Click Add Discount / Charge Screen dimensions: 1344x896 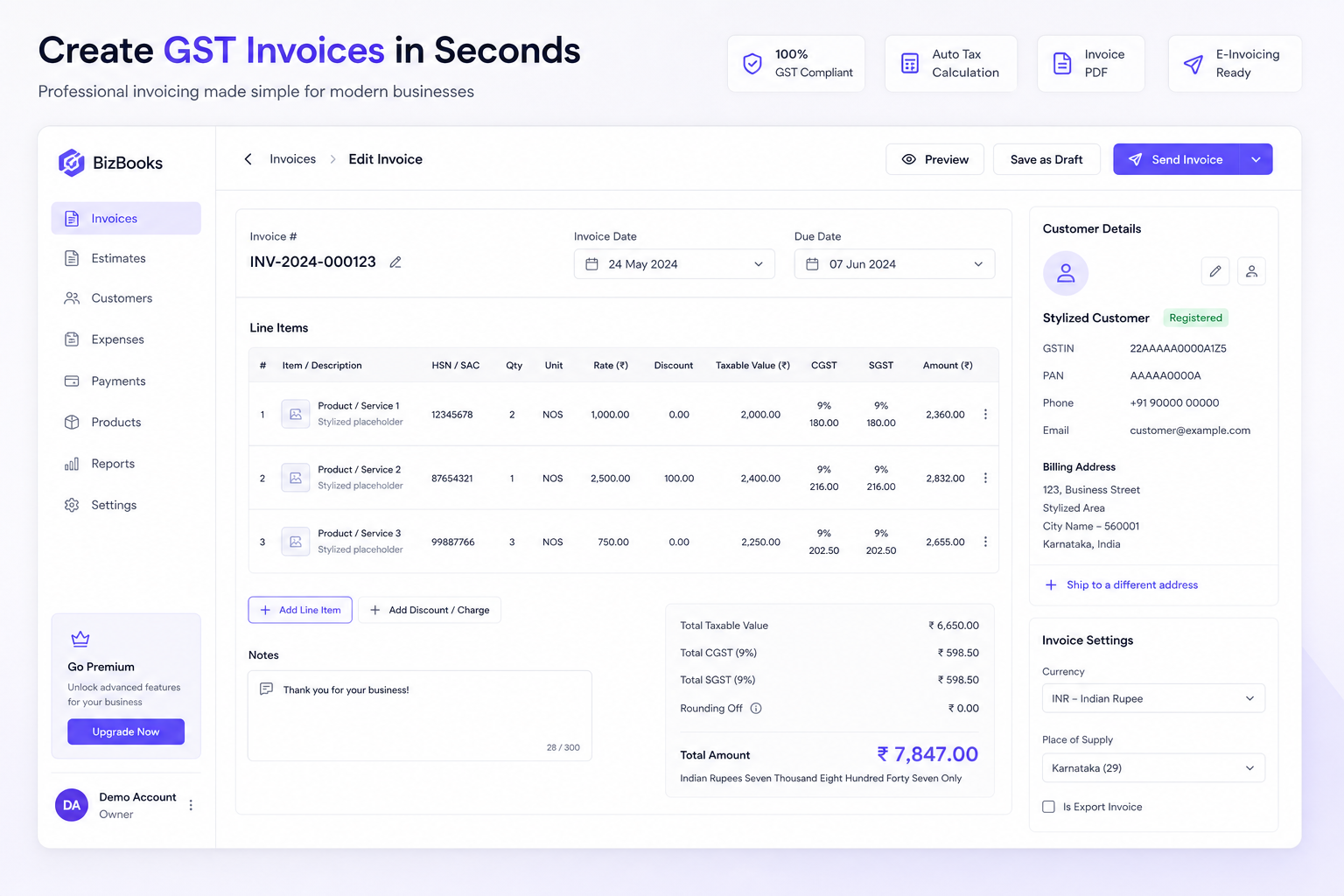pyautogui.click(x=430, y=610)
